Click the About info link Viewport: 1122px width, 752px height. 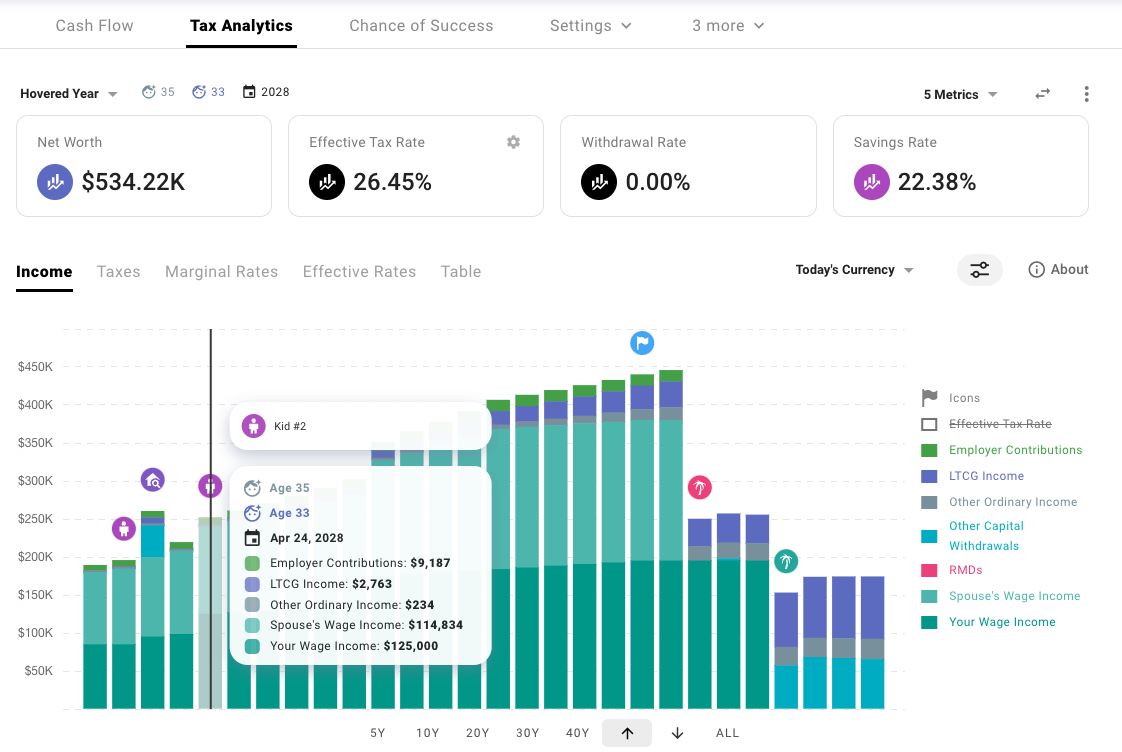click(x=1057, y=269)
